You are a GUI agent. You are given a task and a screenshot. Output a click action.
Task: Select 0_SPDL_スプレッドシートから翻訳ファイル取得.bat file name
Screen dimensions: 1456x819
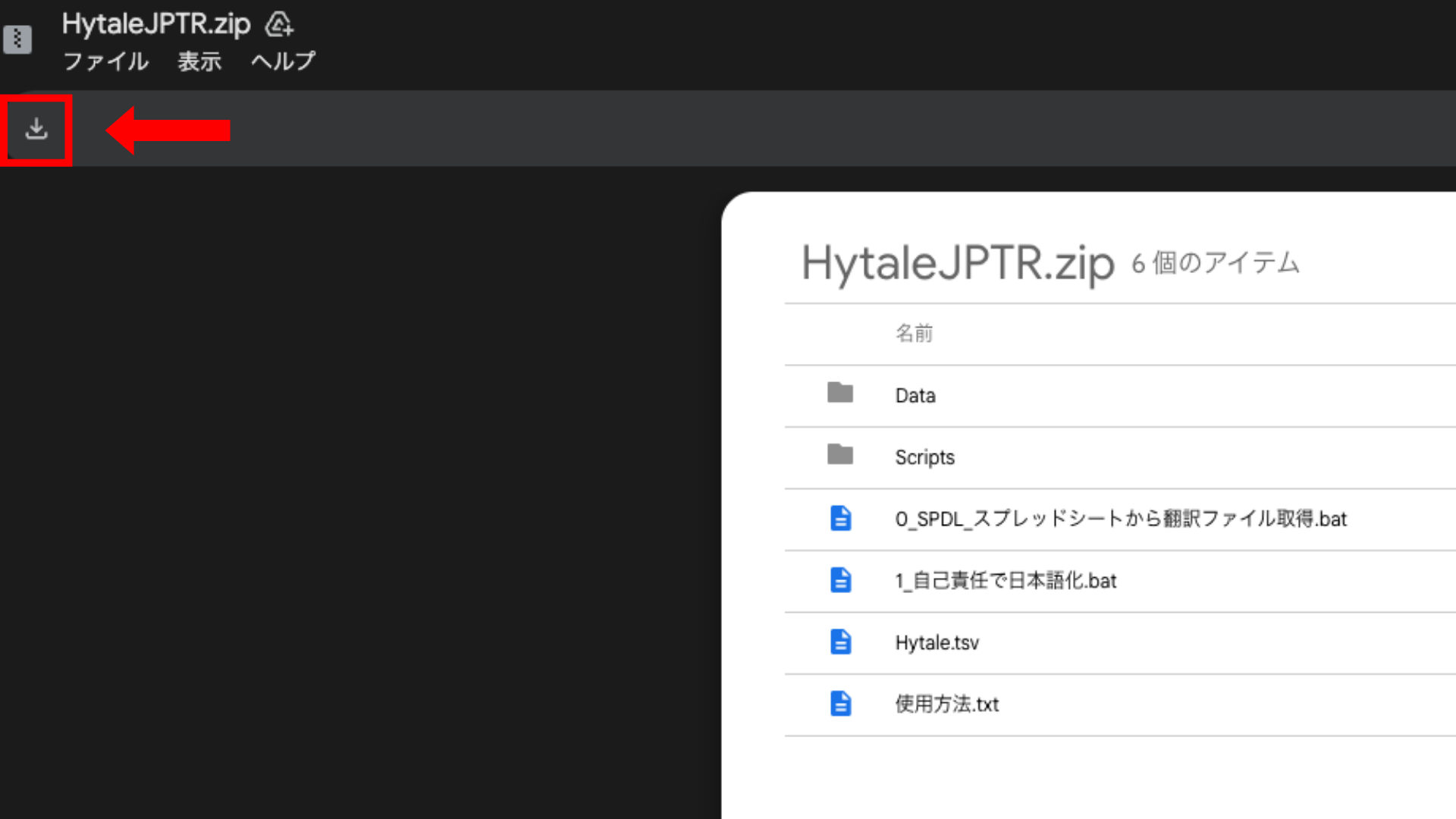point(1120,519)
